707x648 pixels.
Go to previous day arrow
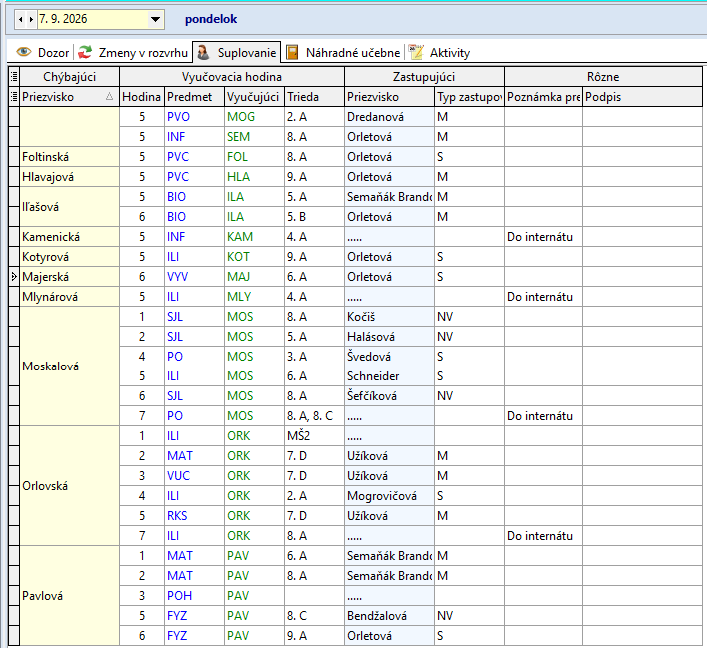[21, 19]
